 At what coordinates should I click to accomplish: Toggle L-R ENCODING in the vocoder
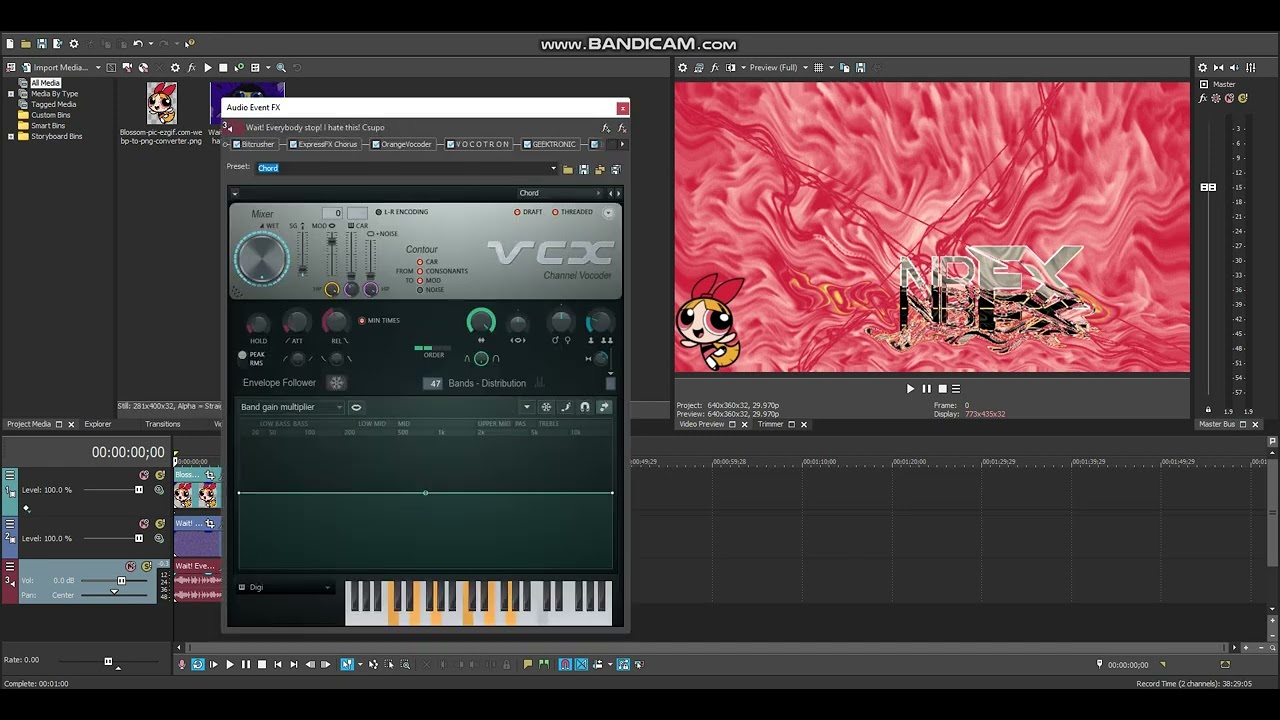pyautogui.click(x=379, y=212)
